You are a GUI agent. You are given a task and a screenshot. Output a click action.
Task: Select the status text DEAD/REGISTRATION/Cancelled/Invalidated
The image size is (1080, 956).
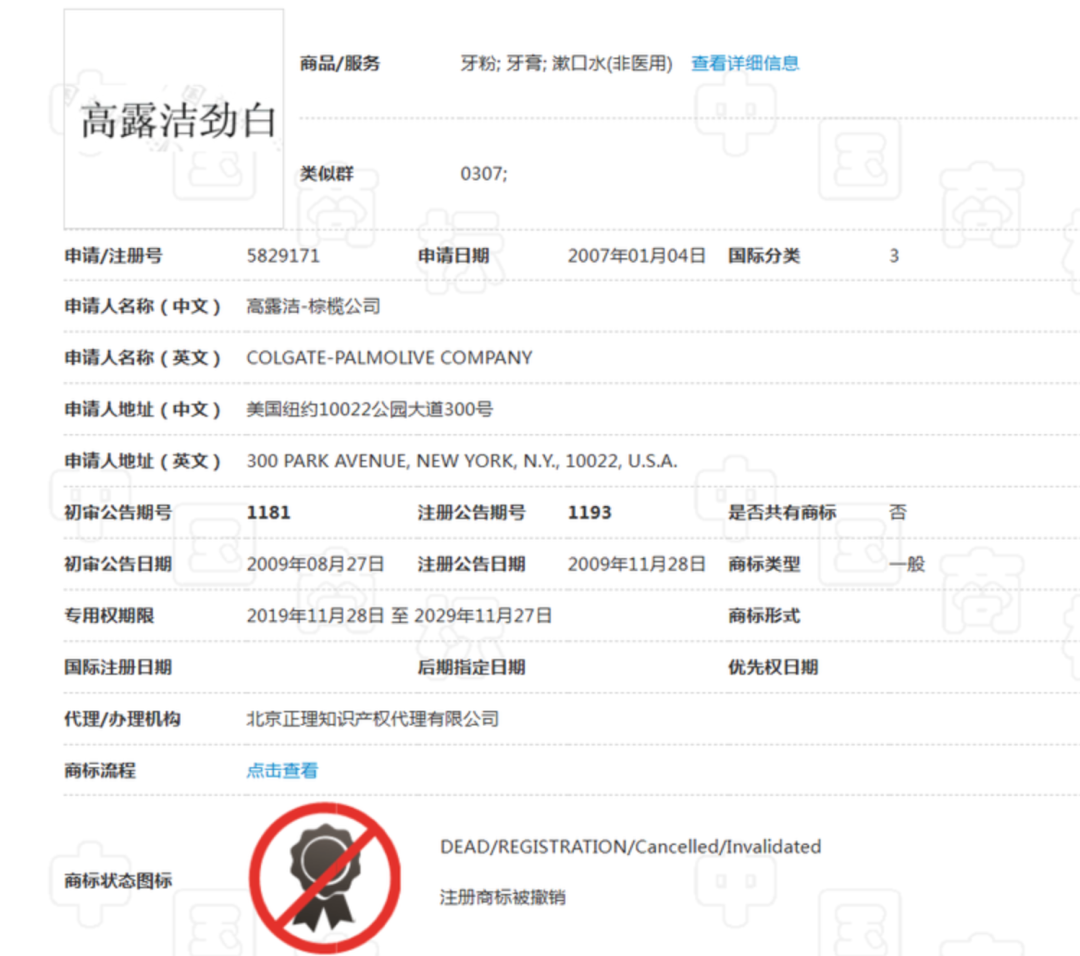point(630,846)
